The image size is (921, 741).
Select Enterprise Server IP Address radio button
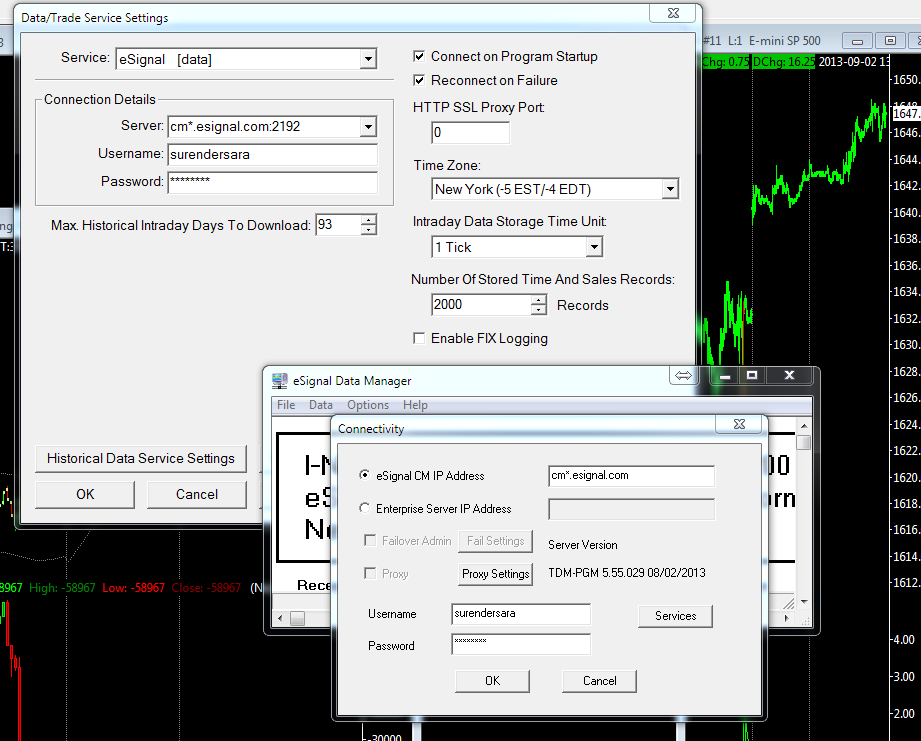tap(365, 508)
